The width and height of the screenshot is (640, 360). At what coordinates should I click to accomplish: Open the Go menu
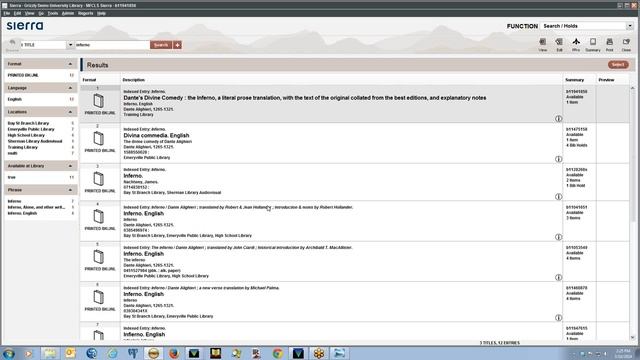(x=41, y=13)
